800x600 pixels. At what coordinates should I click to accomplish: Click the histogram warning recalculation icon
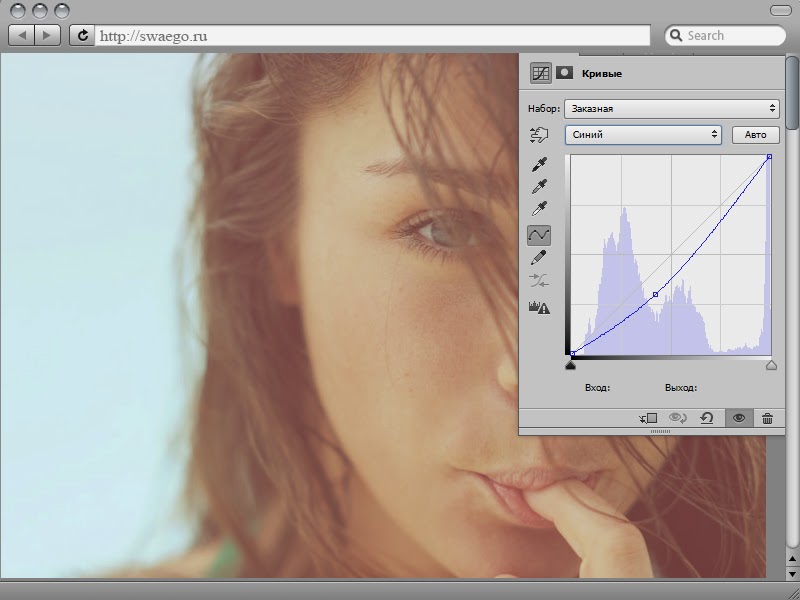click(539, 307)
